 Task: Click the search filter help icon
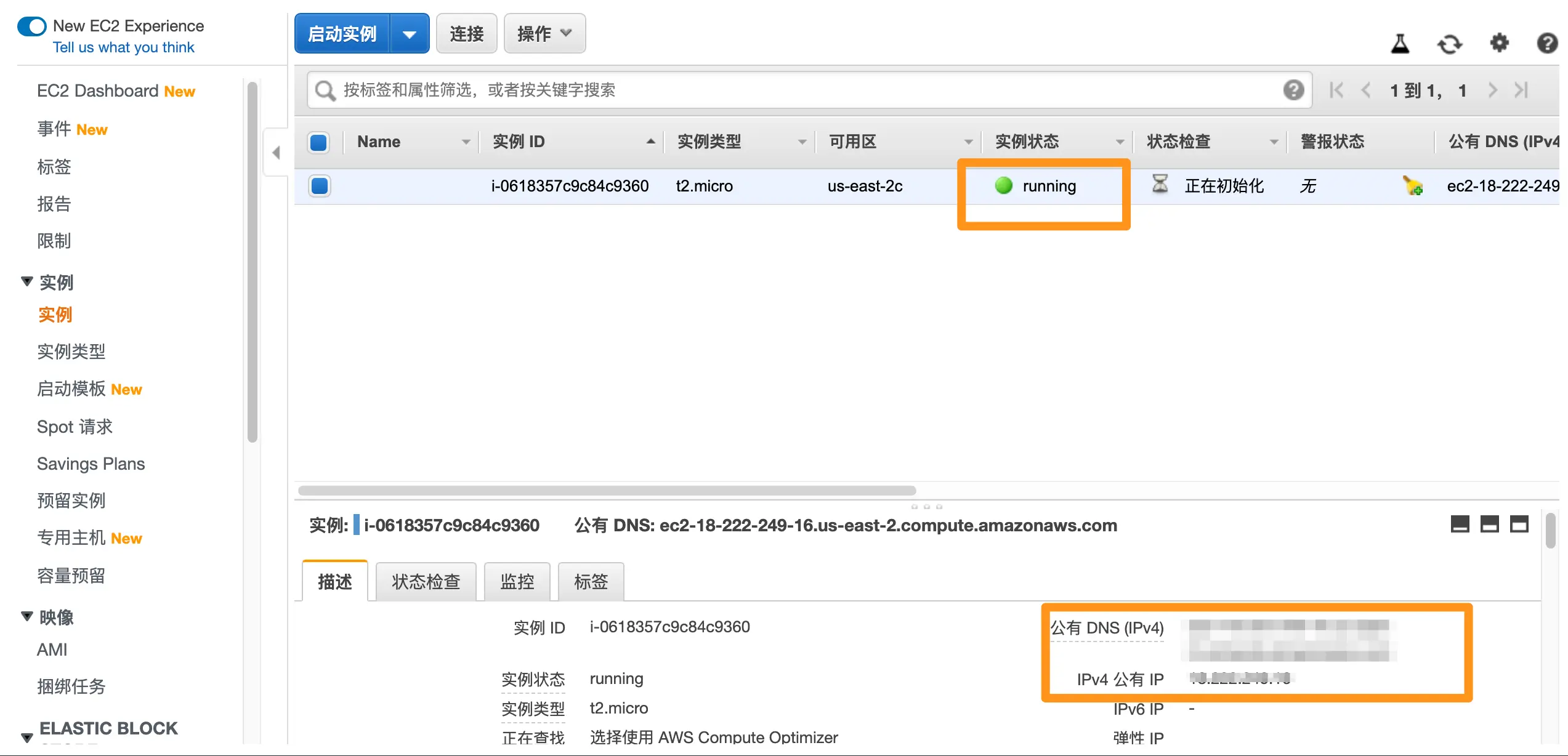tap(1293, 90)
